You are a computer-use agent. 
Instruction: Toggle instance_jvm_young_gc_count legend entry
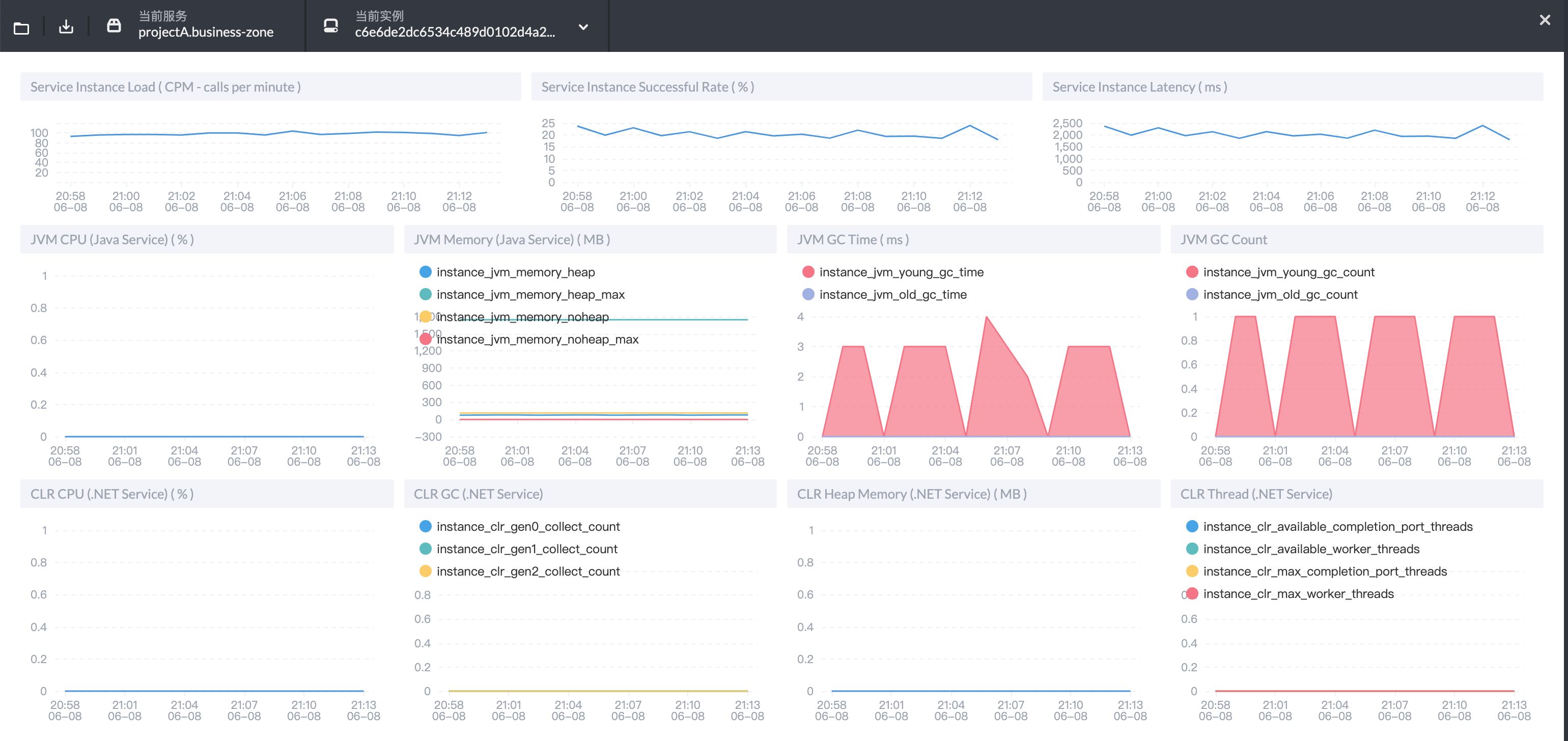click(x=1288, y=272)
